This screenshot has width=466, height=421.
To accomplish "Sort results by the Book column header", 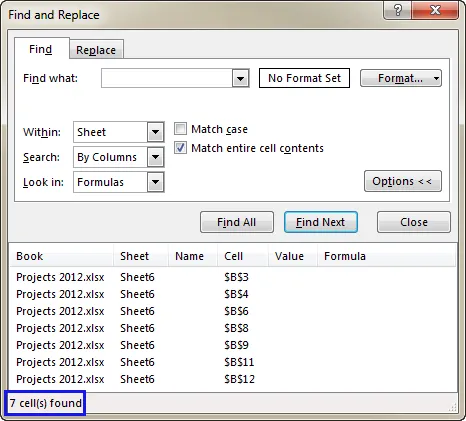I will (62, 256).
